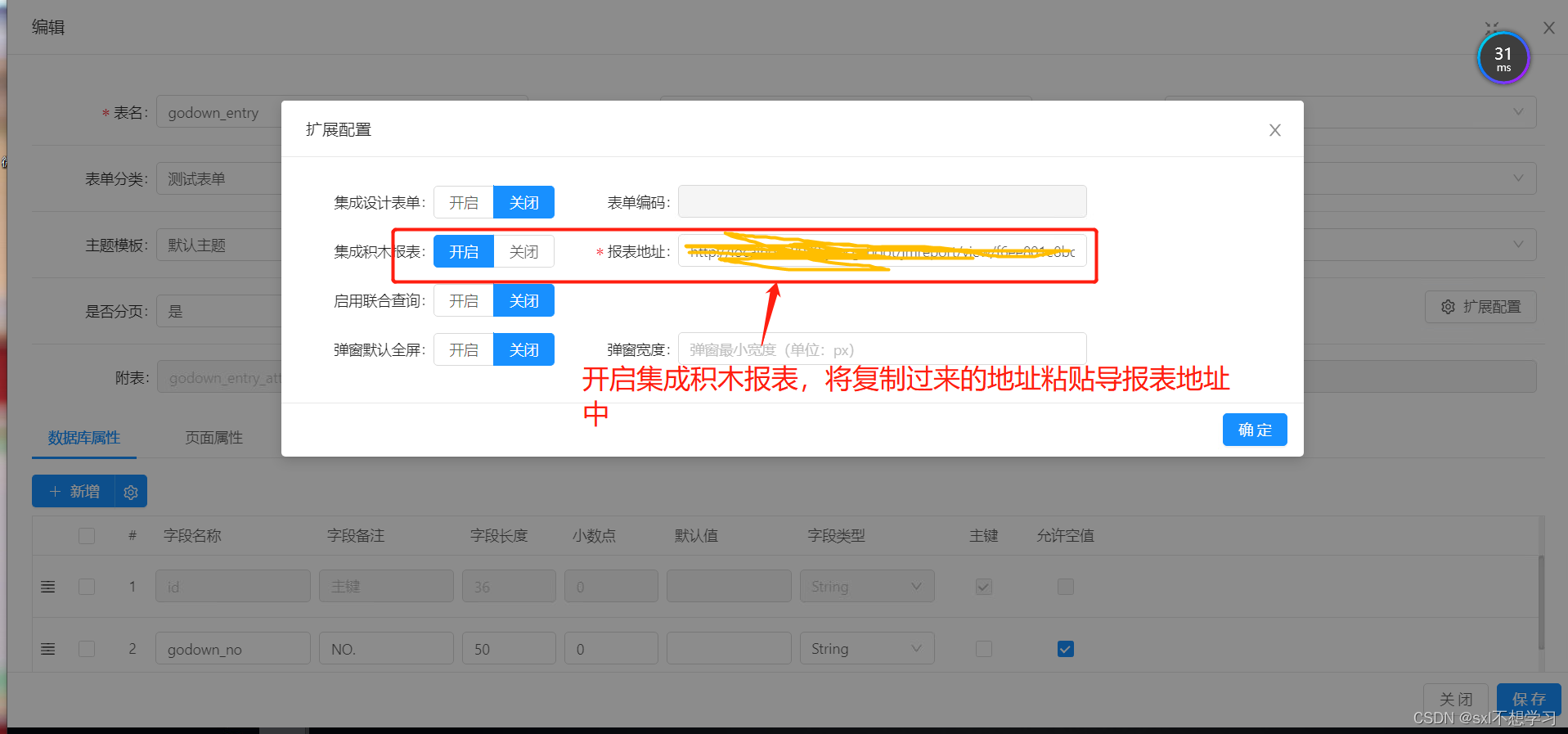Click 字段长度 input with value 50
The width and height of the screenshot is (1568, 734).
[509, 648]
